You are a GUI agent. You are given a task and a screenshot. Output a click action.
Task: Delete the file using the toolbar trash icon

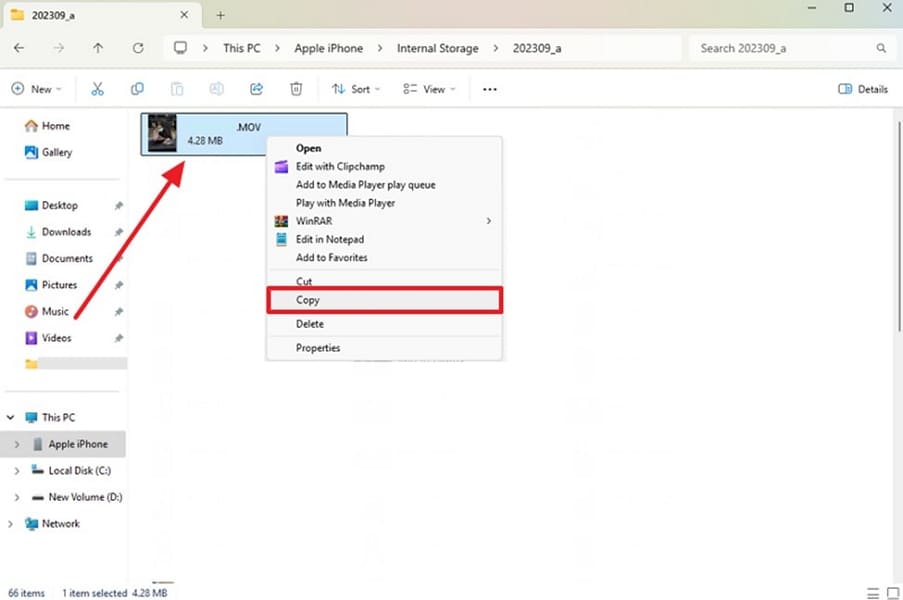(295, 89)
